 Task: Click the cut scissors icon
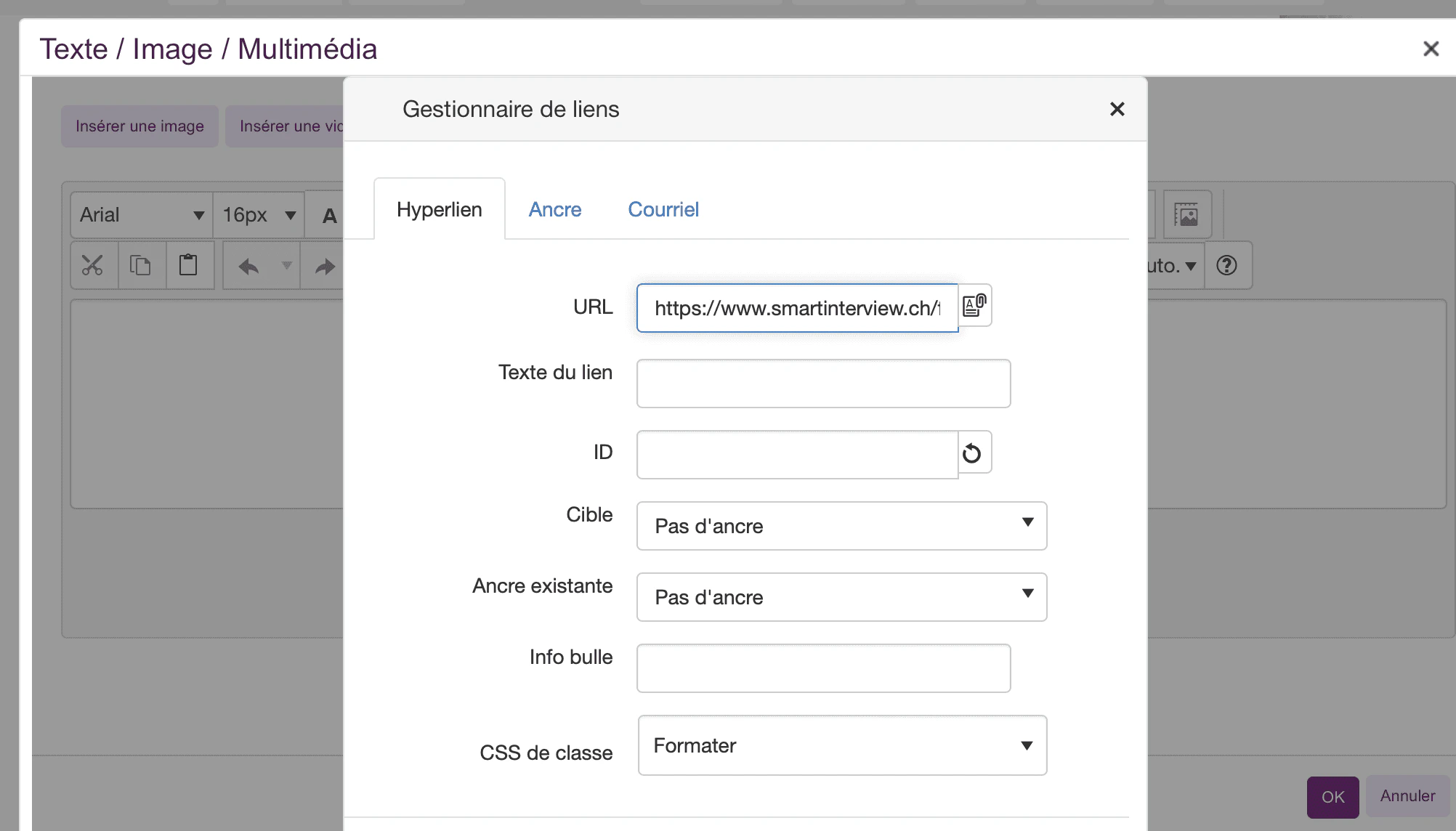93,266
